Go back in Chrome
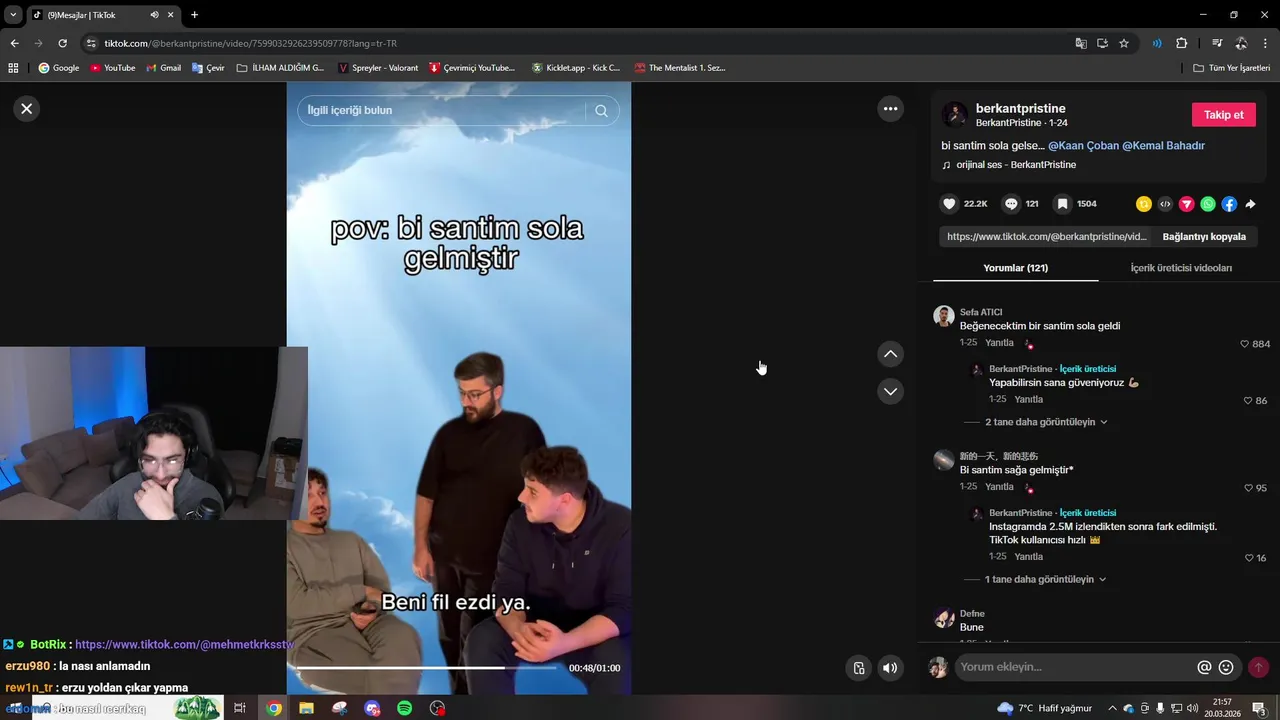 [x=14, y=43]
